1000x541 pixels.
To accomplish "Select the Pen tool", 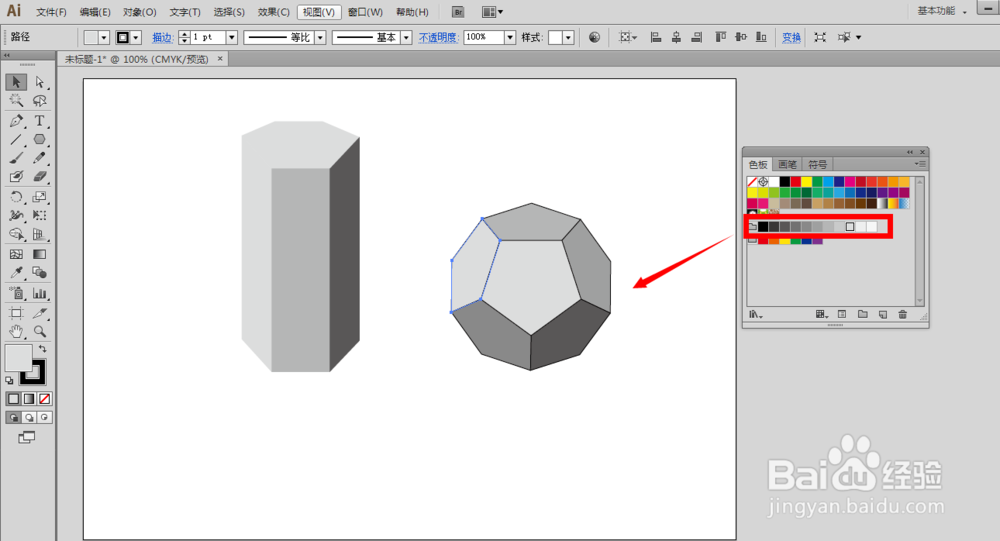I will click(x=16, y=121).
